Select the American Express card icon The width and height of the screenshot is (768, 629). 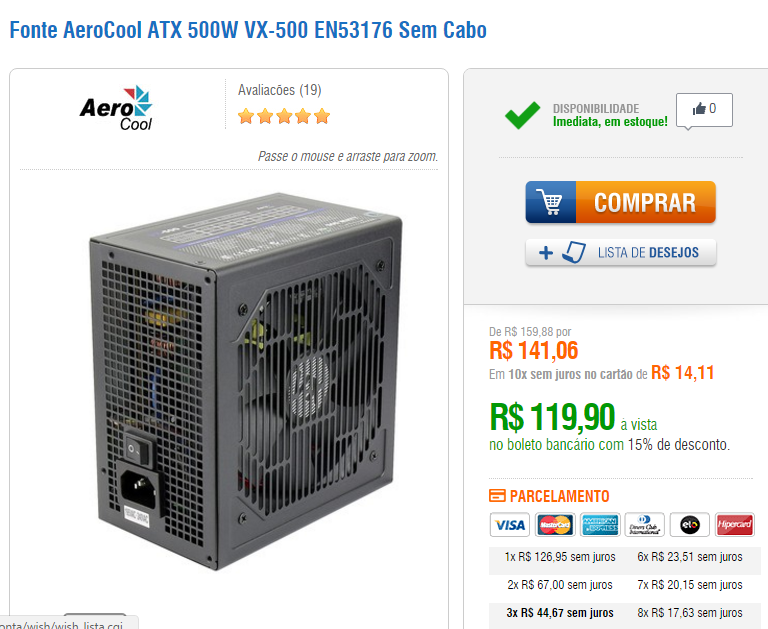[x=600, y=525]
